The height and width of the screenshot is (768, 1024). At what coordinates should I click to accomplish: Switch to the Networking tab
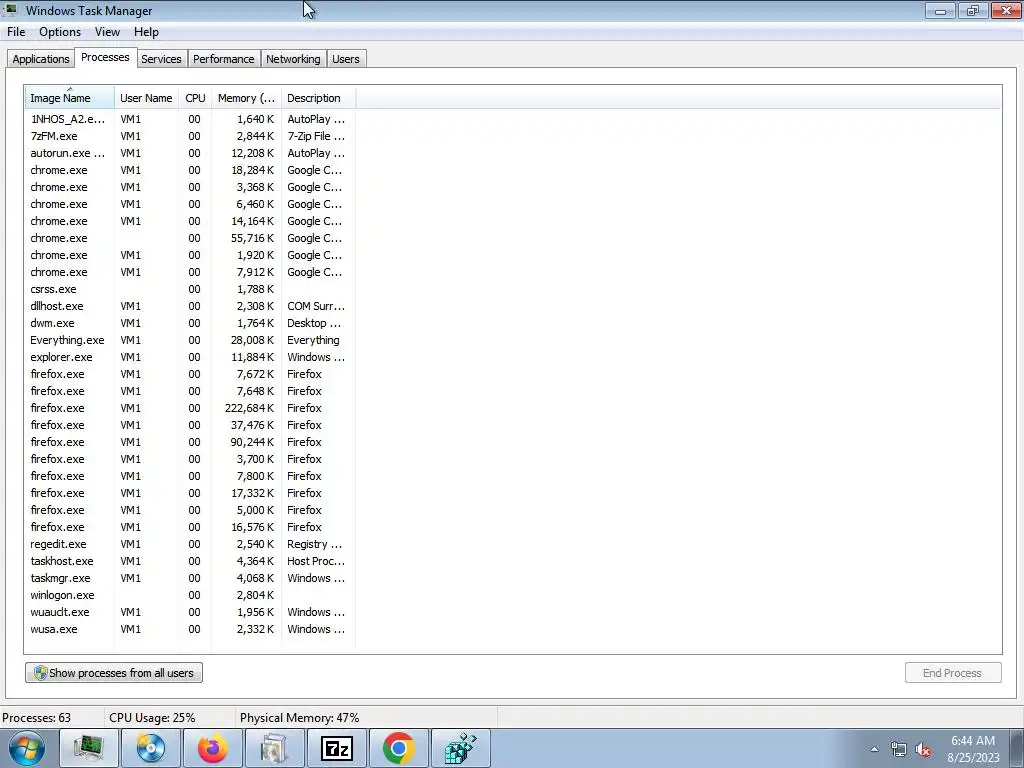293,59
